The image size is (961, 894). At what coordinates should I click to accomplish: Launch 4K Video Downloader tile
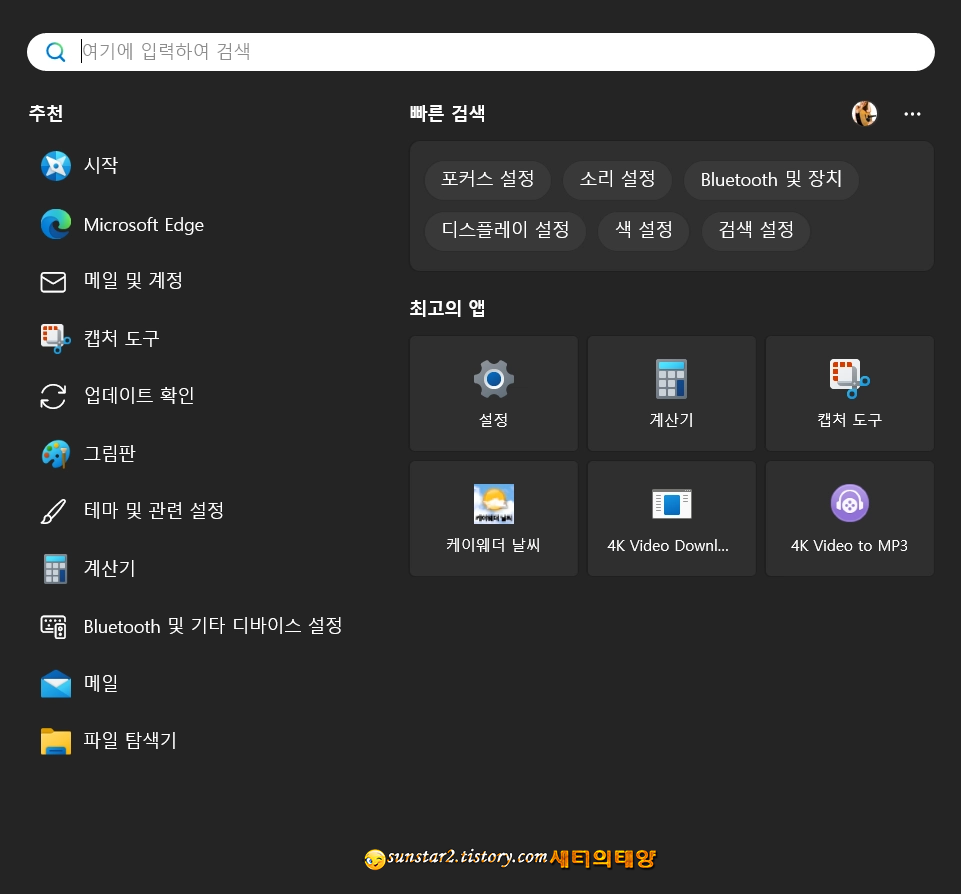(x=671, y=518)
